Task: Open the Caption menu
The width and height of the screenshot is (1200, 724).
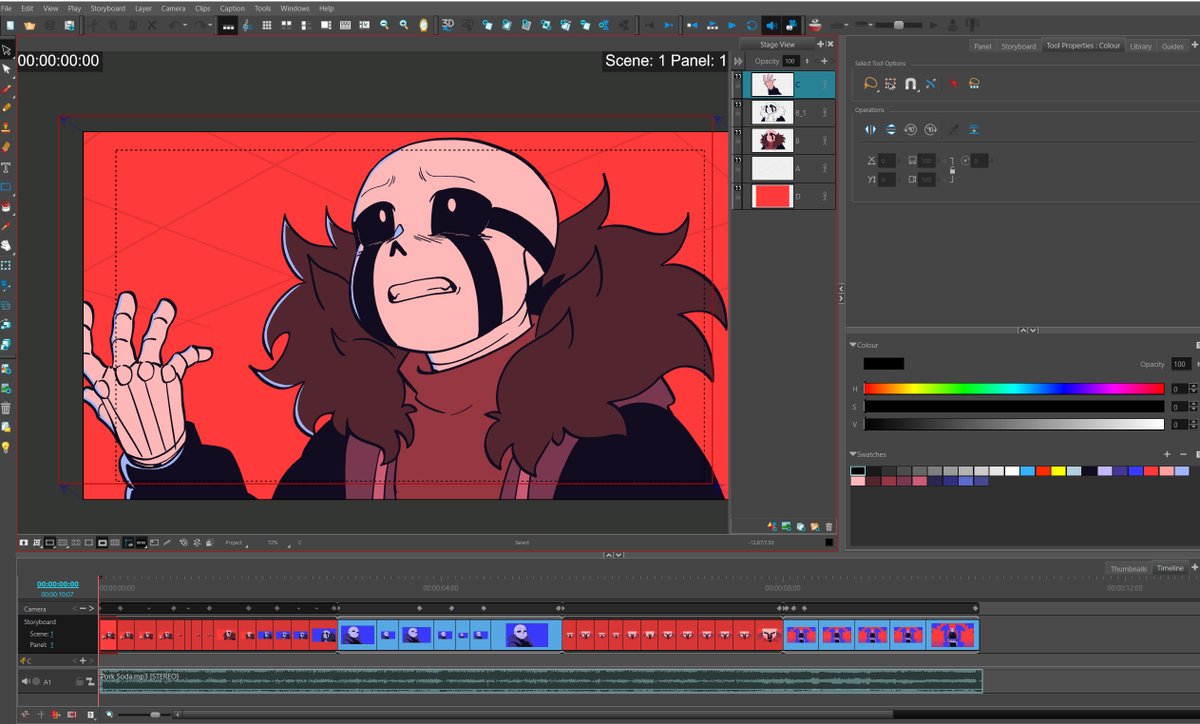Action: tap(232, 8)
